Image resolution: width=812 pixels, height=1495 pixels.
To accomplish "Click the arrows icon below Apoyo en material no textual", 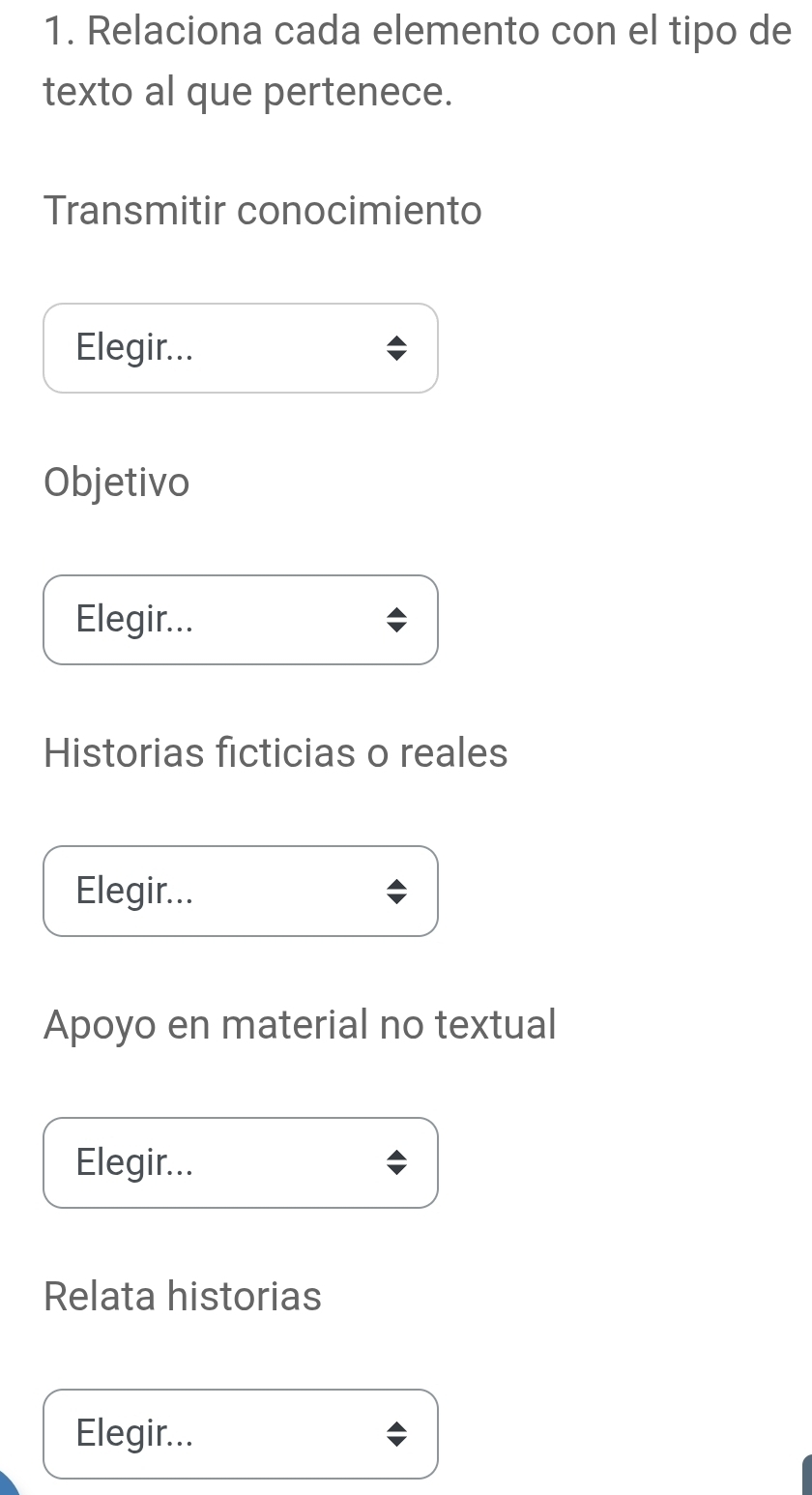I will click(395, 1163).
